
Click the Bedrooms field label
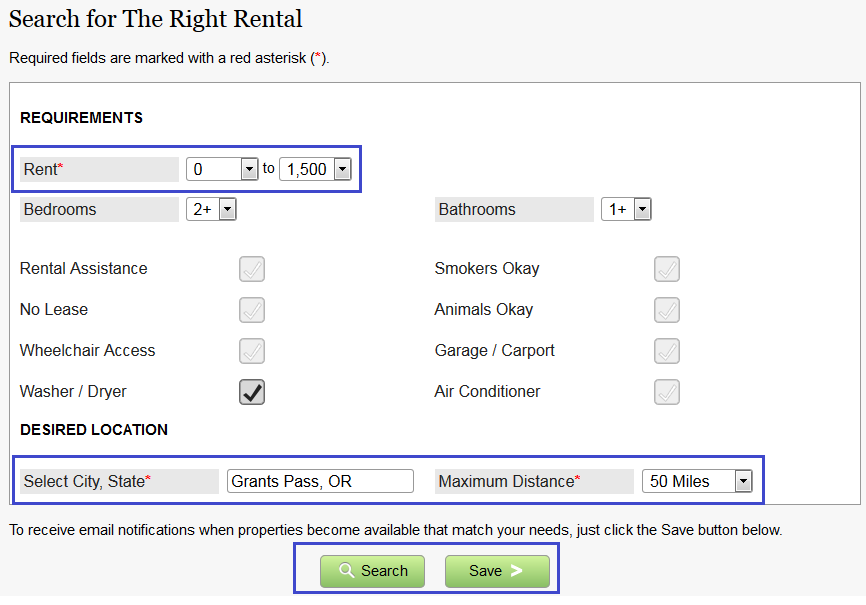(x=60, y=209)
